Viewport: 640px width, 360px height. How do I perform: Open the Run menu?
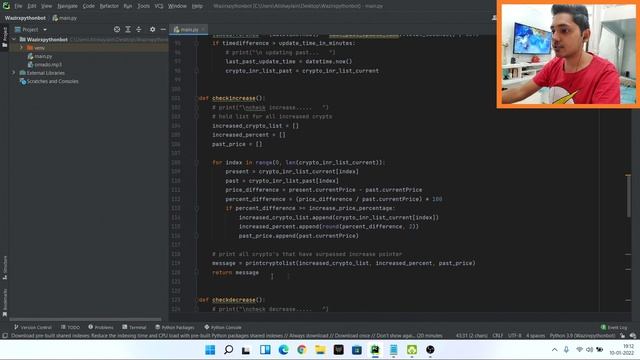coord(128,6)
